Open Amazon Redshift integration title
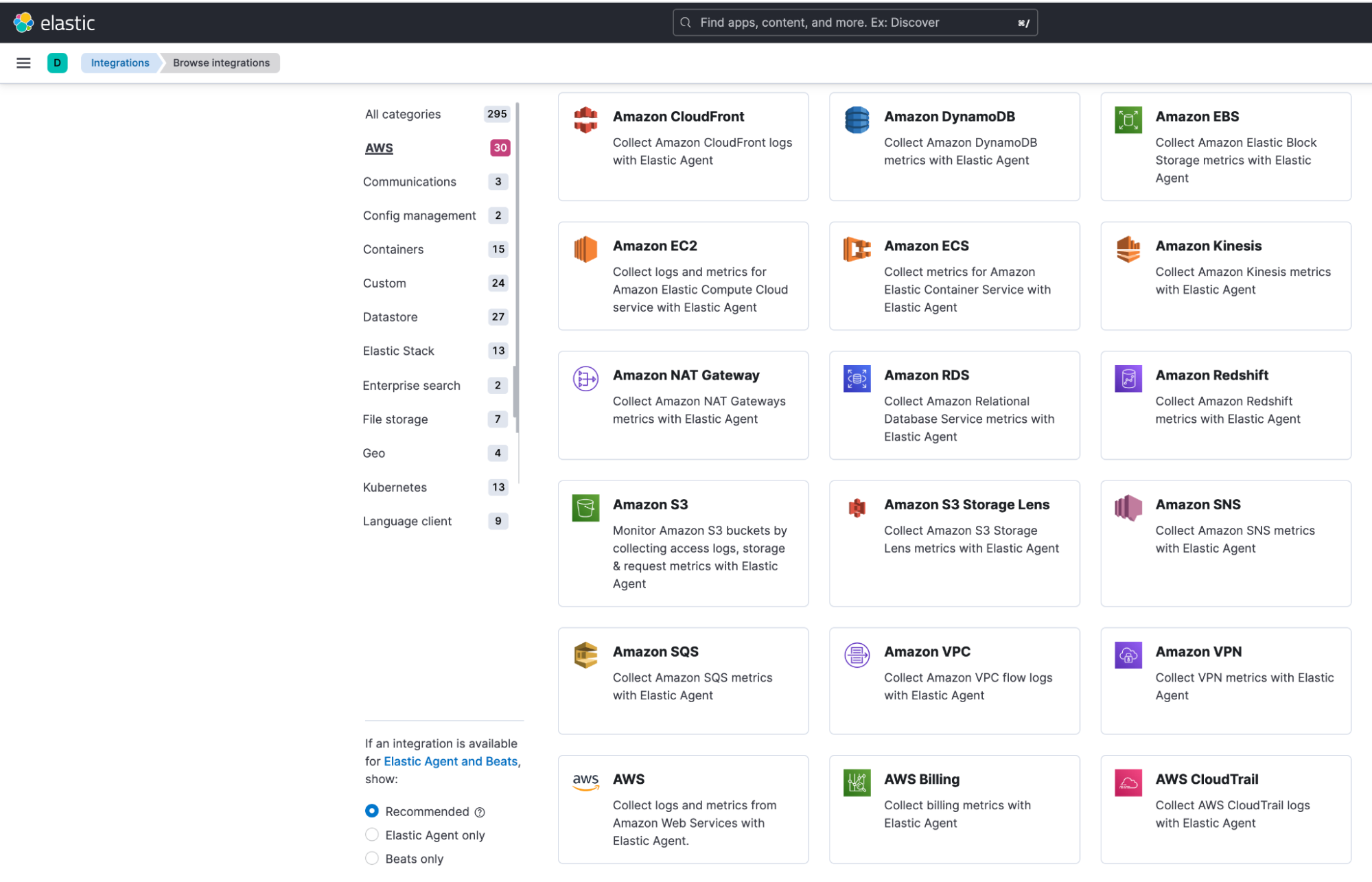 [x=1211, y=375]
